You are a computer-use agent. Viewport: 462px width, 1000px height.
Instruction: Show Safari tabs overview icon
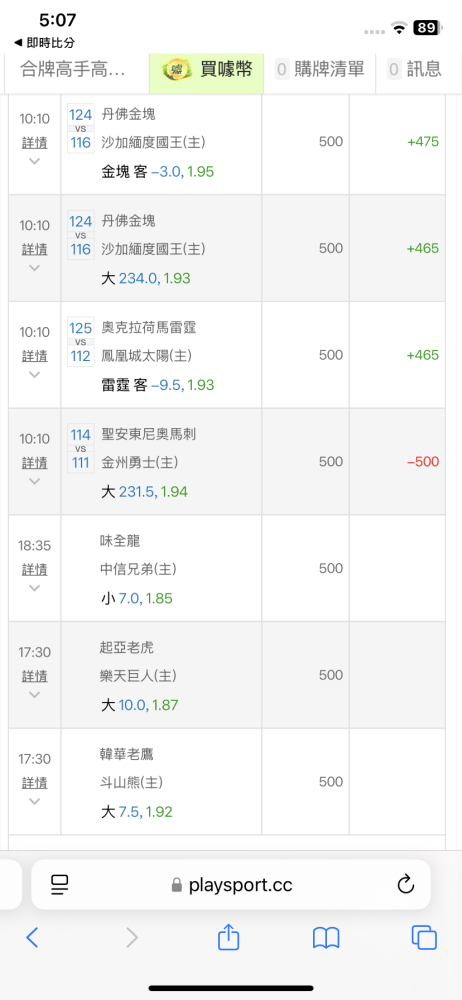tap(424, 938)
